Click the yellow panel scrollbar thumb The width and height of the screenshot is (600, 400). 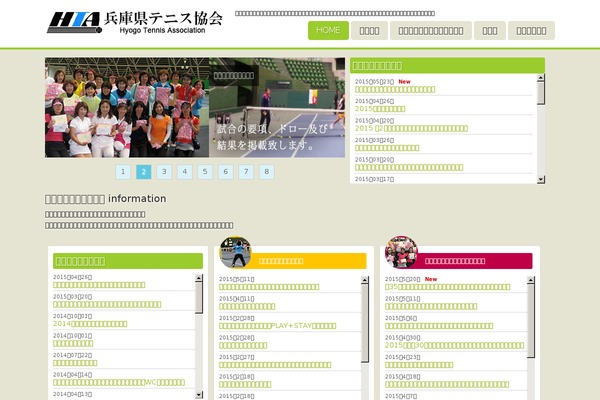[365, 323]
